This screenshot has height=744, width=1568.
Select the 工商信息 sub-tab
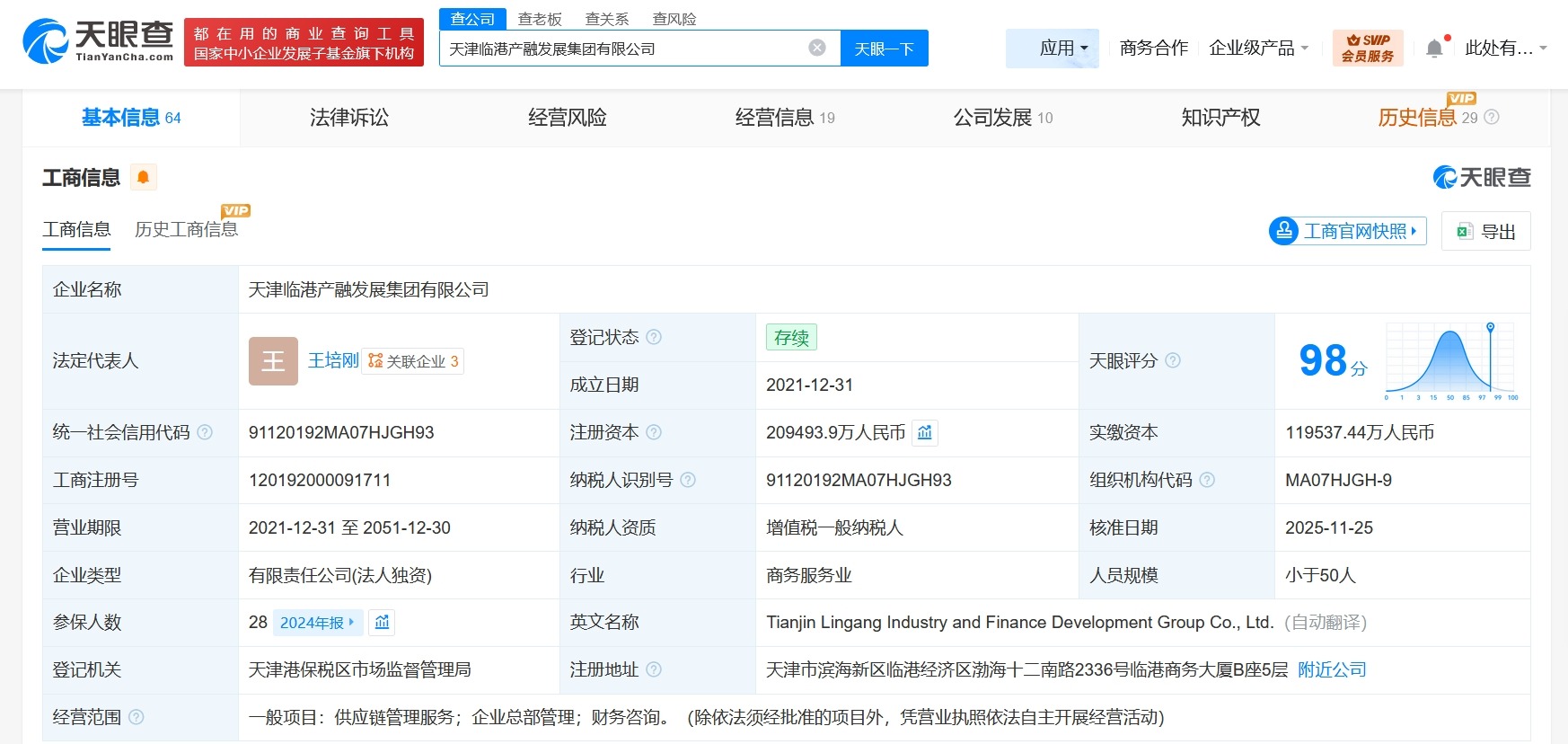click(x=76, y=230)
